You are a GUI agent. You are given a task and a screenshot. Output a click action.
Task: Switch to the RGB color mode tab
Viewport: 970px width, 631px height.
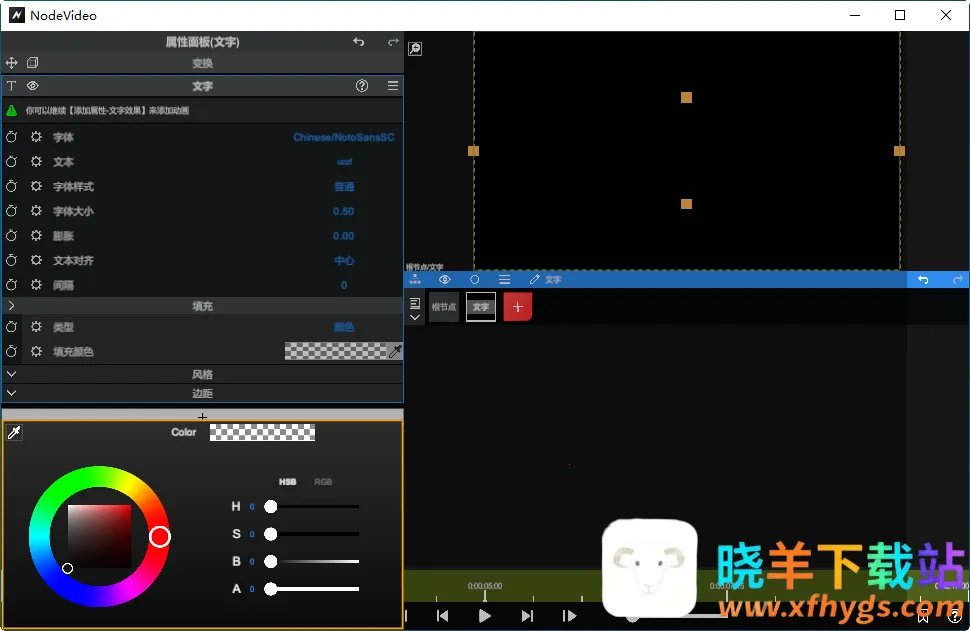[x=323, y=482]
